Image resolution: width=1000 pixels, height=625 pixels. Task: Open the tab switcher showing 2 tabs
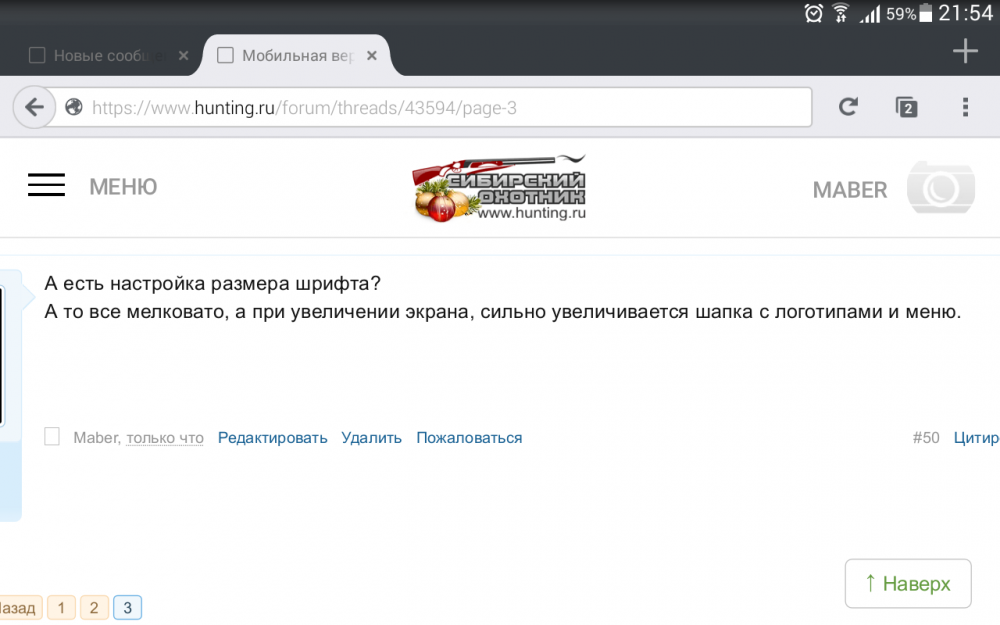point(906,107)
